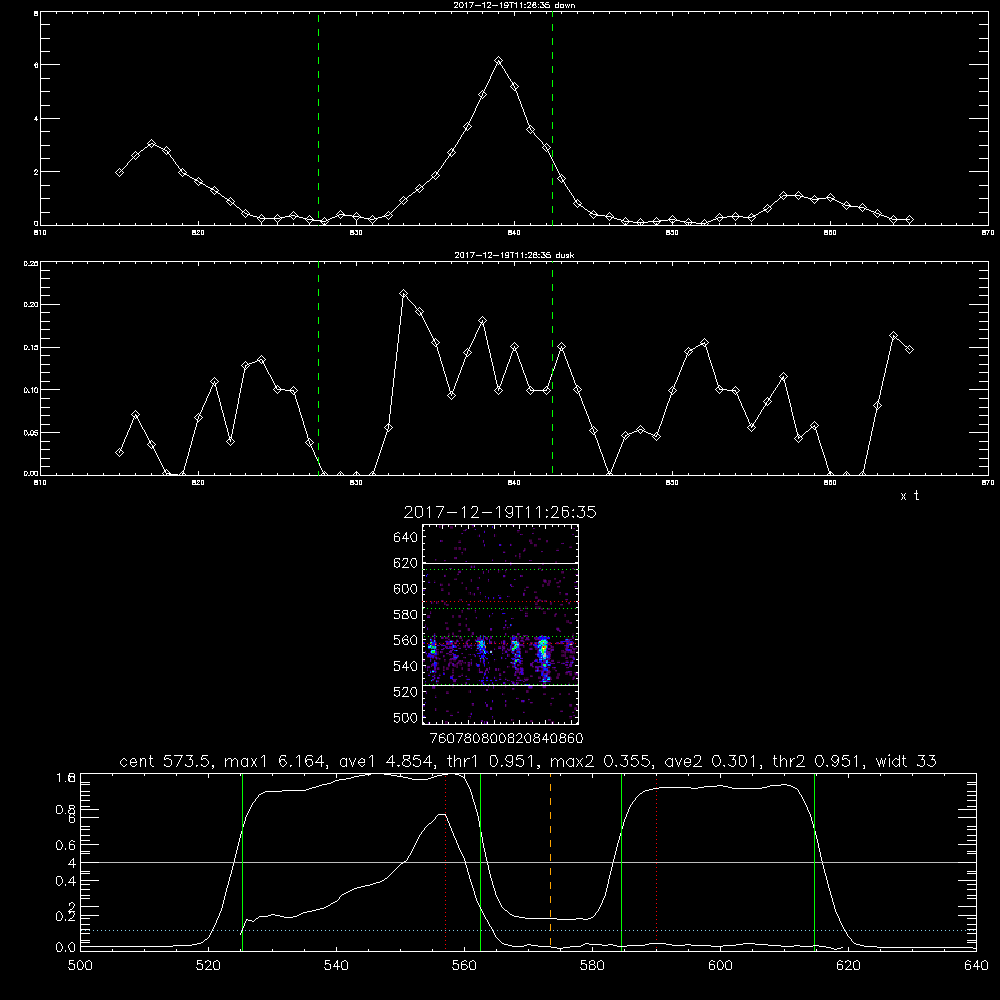The width and height of the screenshot is (1000, 1000).
Task: Click left green dashed line in dawn plot
Action: click(x=318, y=118)
